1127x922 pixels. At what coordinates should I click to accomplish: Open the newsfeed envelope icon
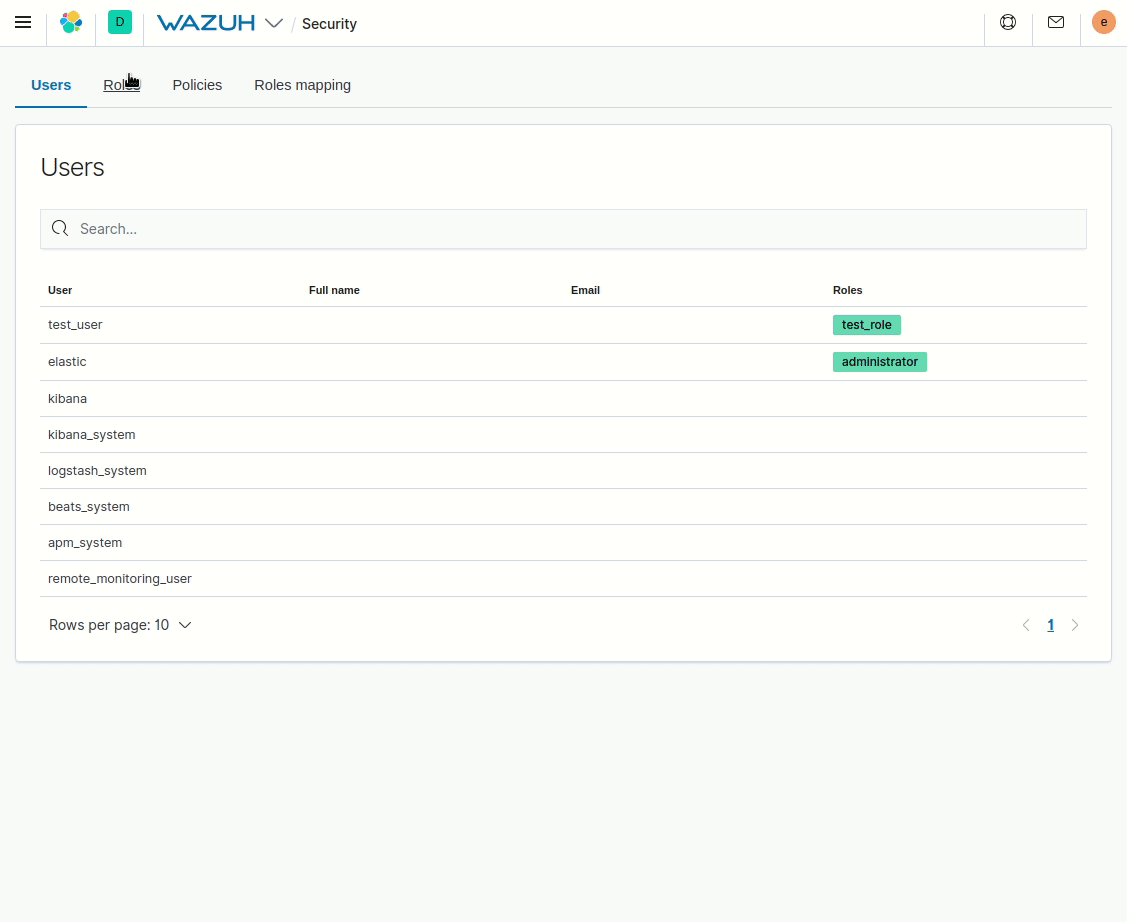(x=1055, y=21)
